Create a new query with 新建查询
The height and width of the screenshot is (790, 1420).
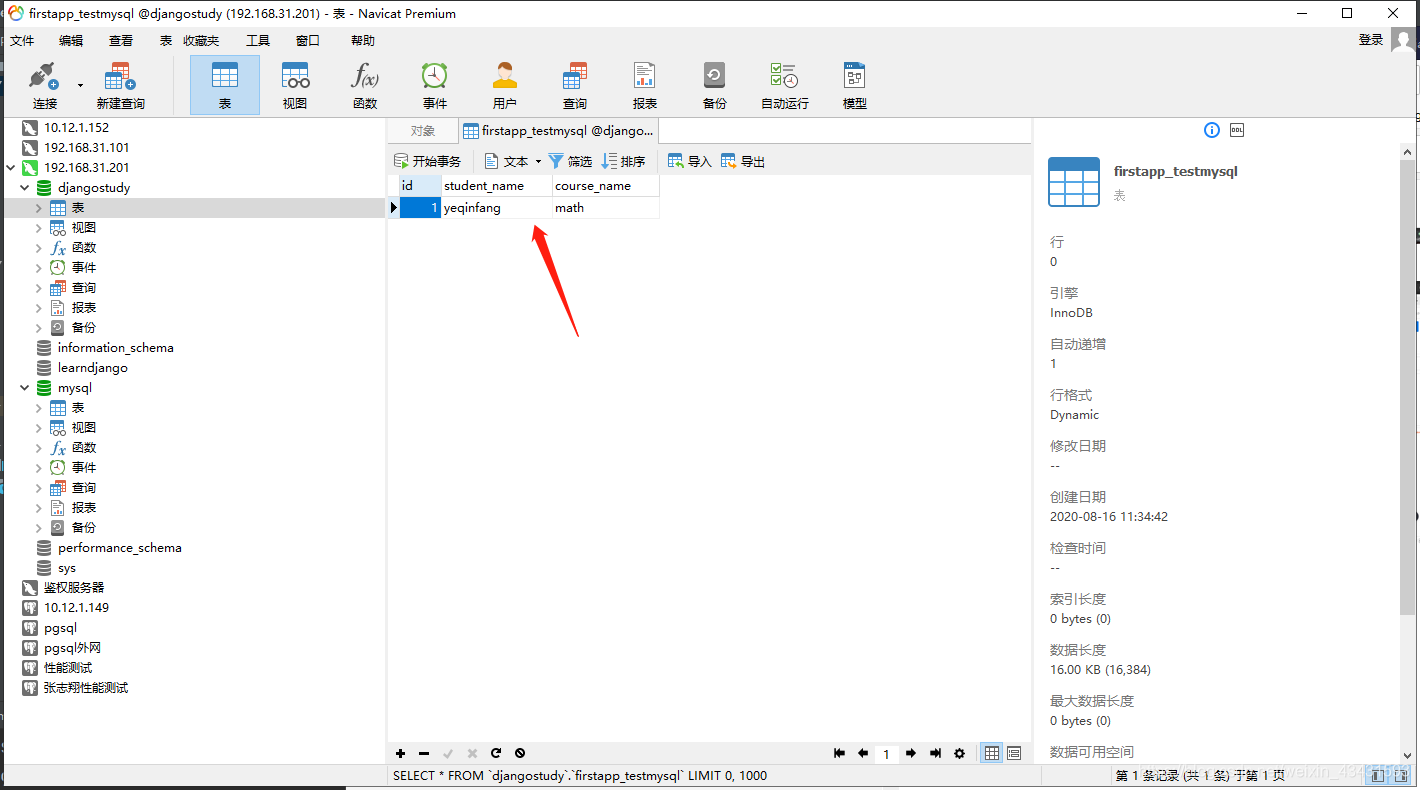click(120, 85)
